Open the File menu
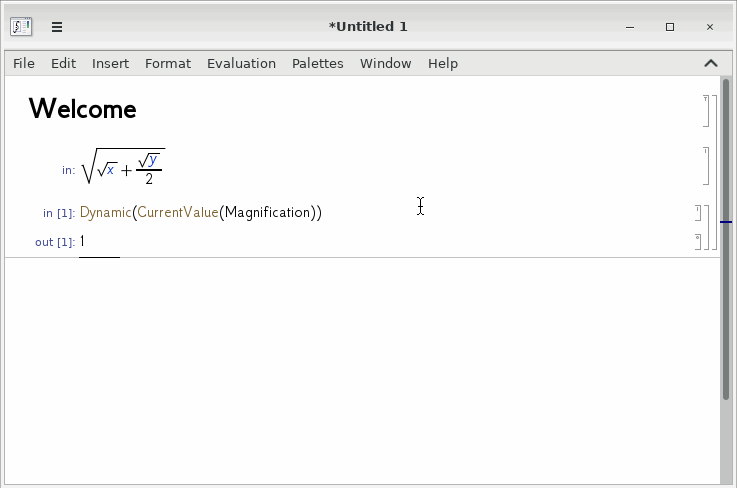 24,63
